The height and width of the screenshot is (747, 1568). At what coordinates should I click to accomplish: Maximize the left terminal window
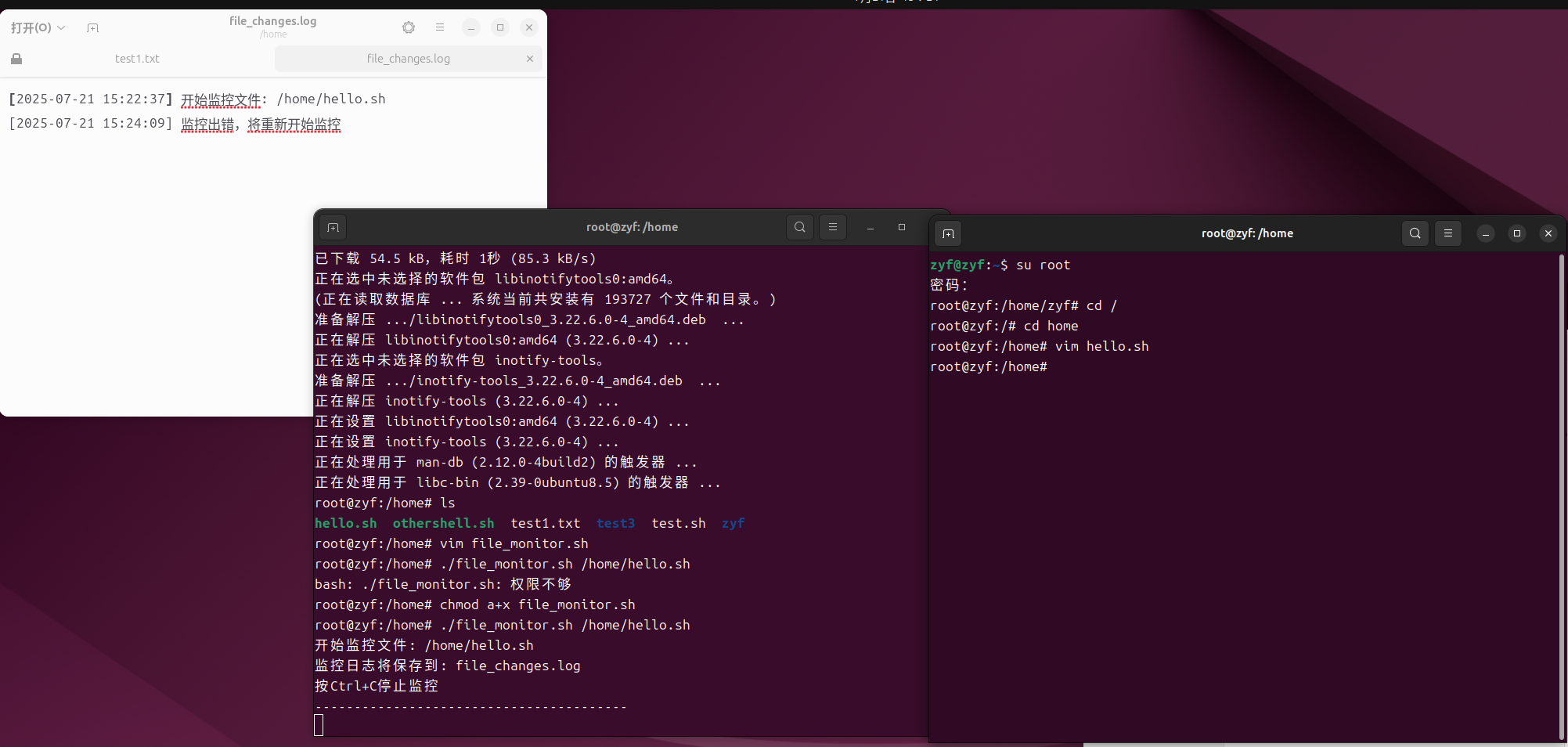pyautogui.click(x=902, y=227)
